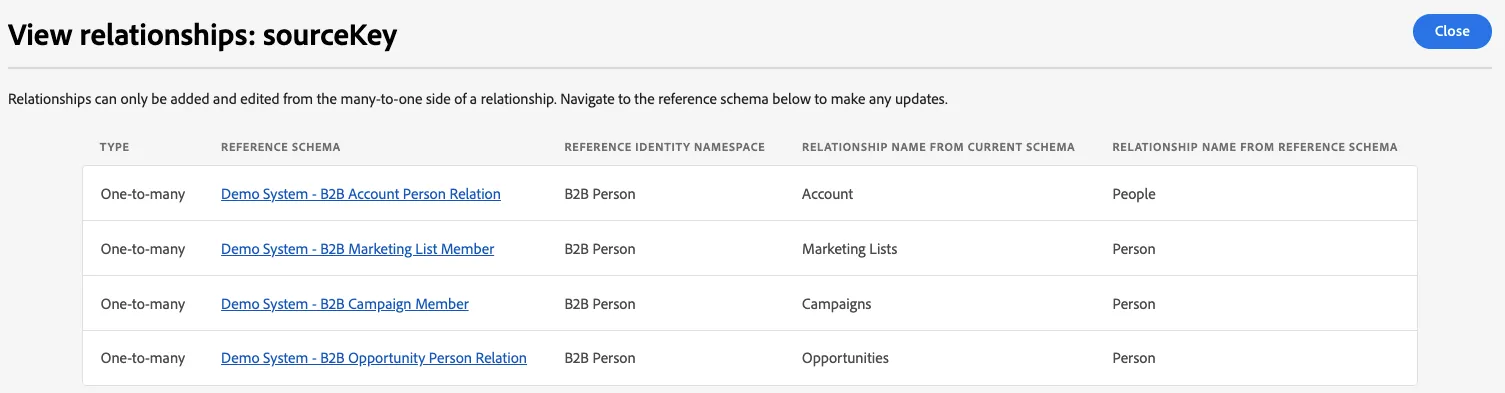
Task: Click the REFERENCE IDENTITY NAMESPACE column header
Action: coord(665,147)
